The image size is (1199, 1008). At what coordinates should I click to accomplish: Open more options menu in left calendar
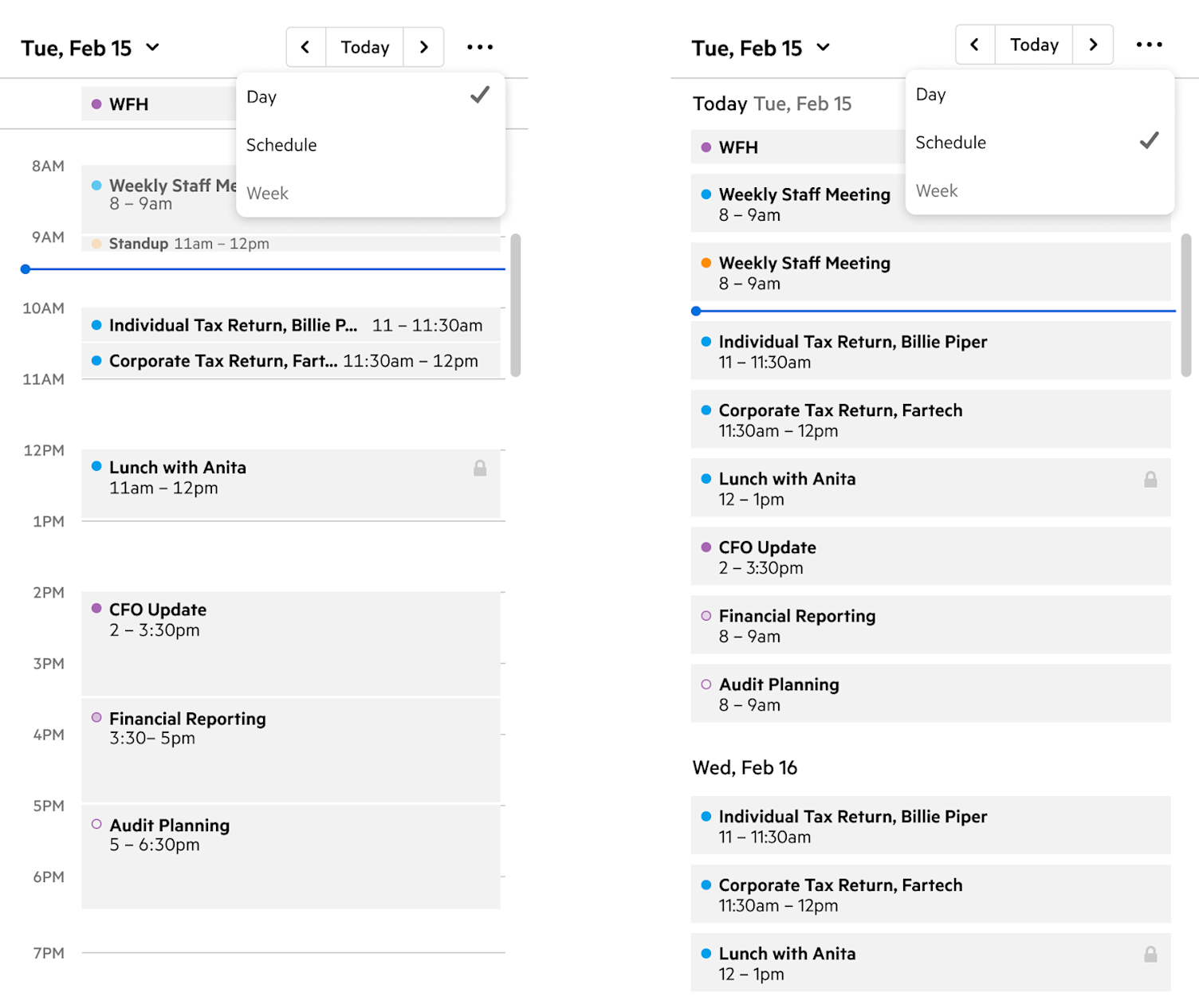point(480,47)
